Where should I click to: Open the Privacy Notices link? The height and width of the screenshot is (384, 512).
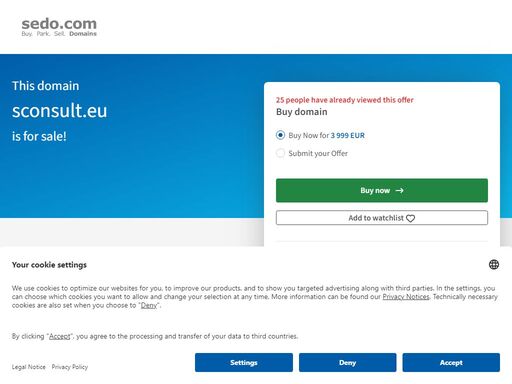406,297
